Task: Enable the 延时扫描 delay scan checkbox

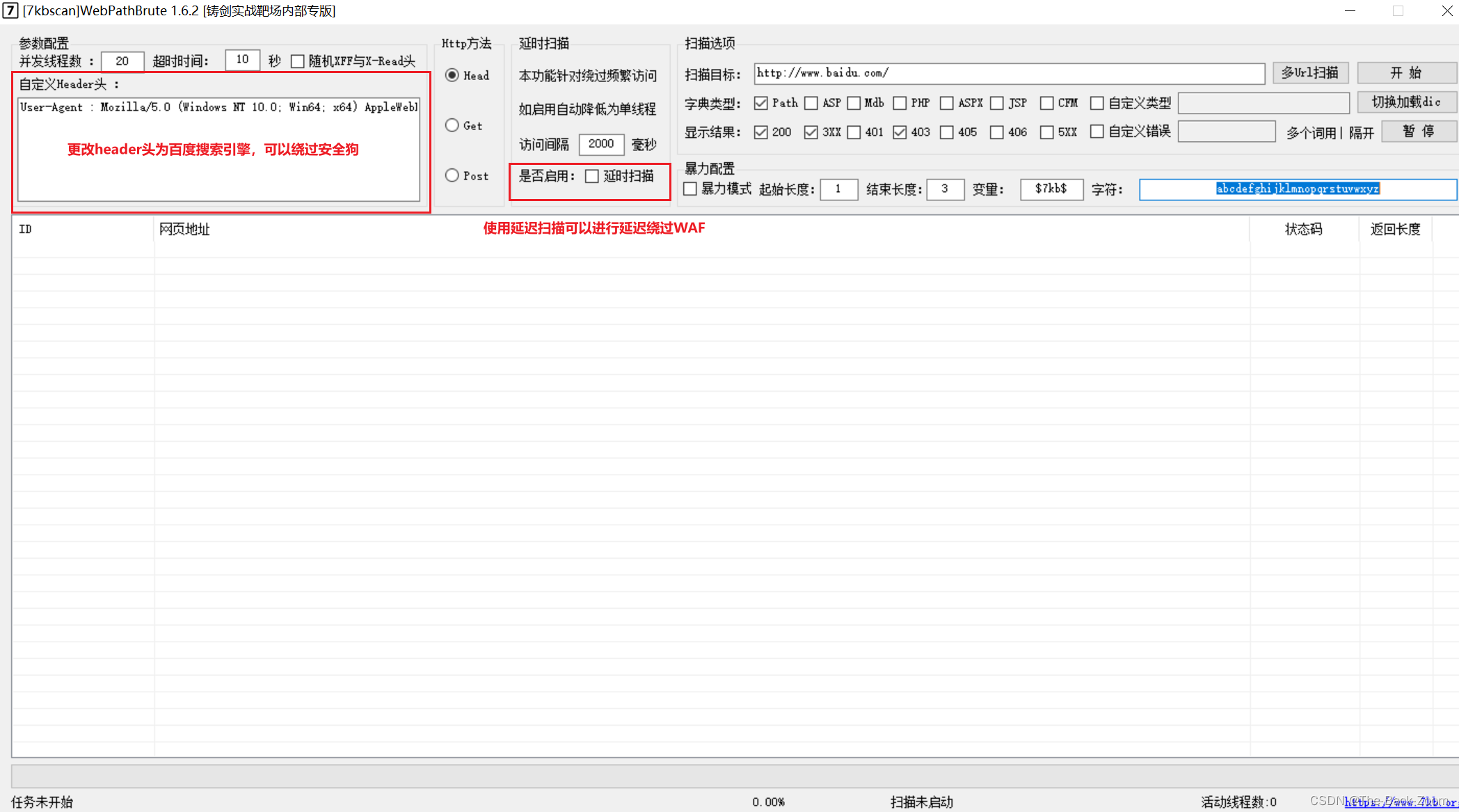Action: pyautogui.click(x=592, y=176)
